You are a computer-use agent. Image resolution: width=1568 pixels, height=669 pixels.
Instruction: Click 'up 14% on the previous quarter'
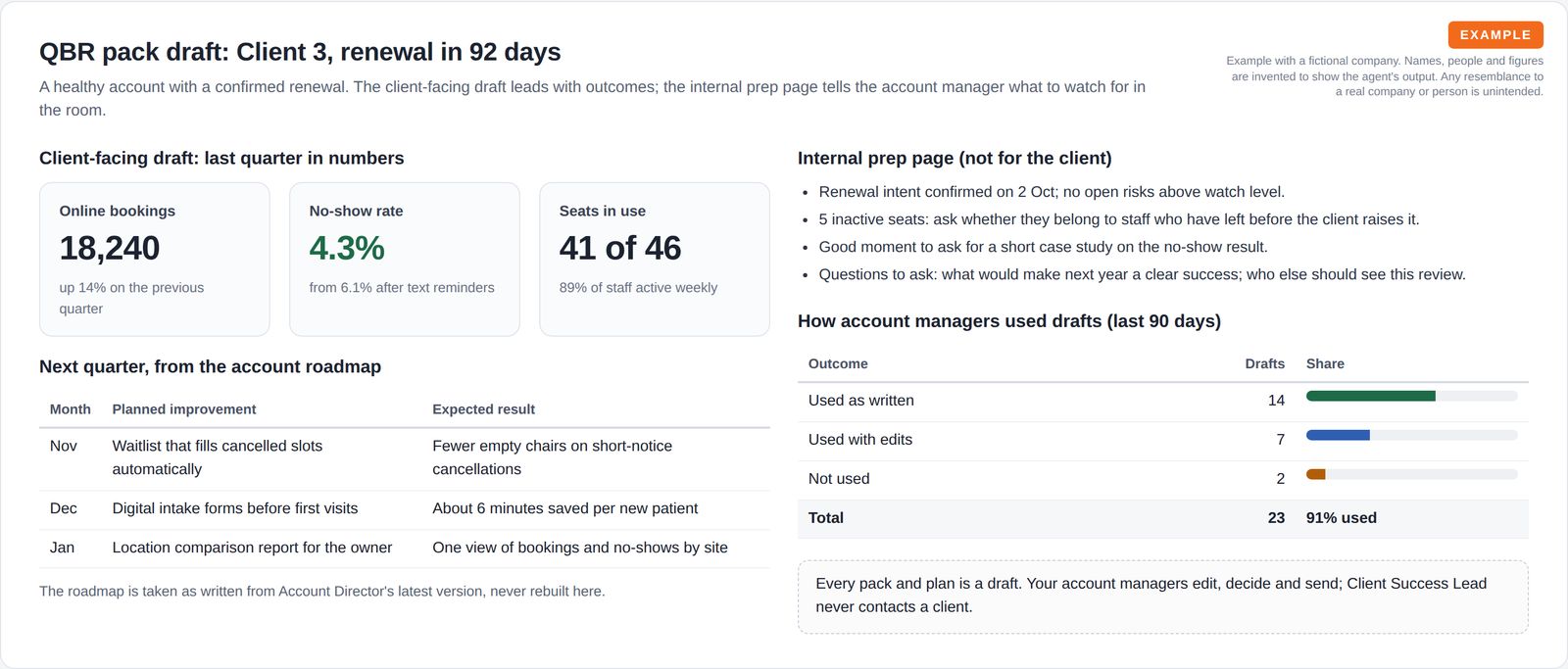pyautogui.click(x=131, y=298)
